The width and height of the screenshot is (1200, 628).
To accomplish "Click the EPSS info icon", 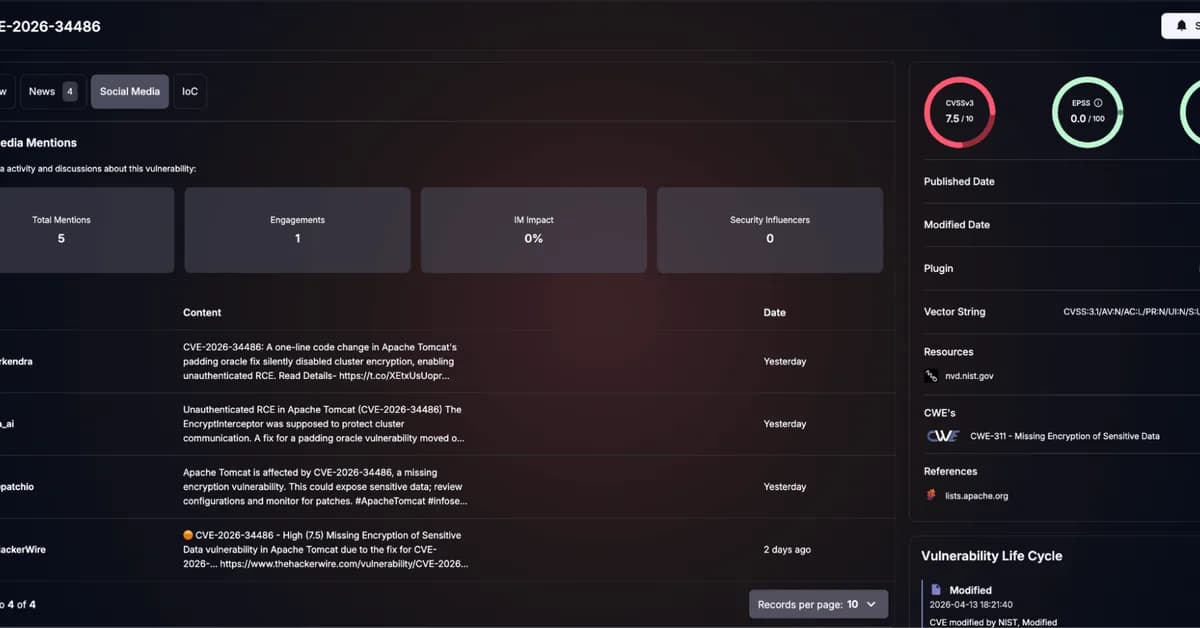I will pos(1098,103).
